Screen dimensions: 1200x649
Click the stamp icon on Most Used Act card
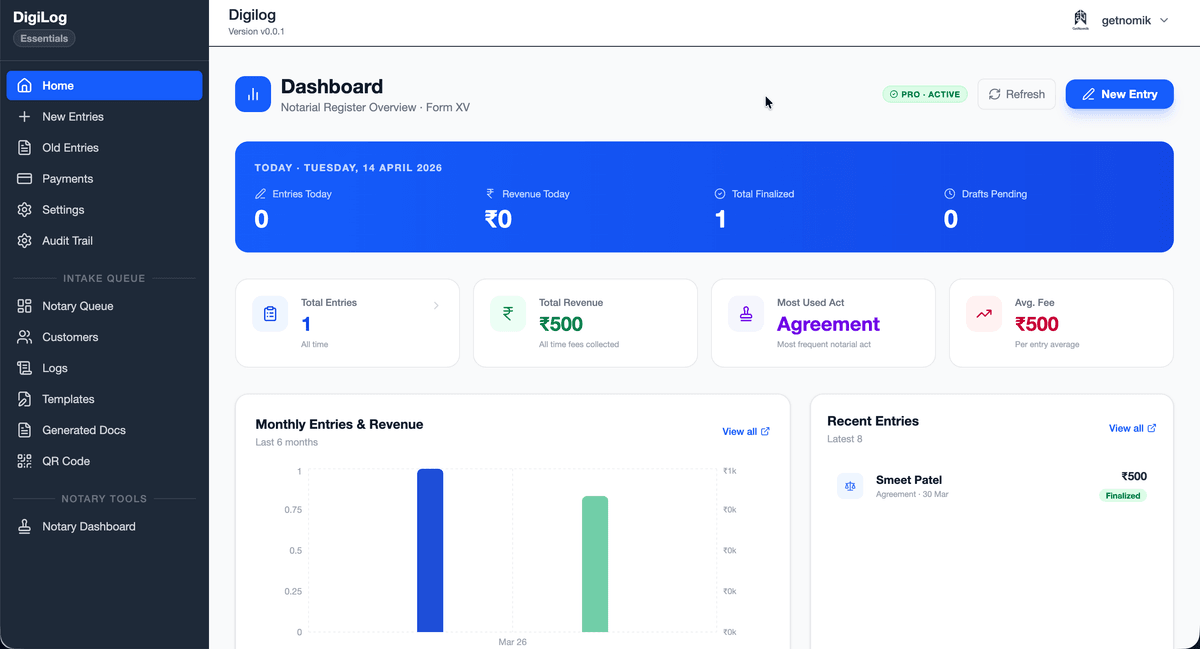tap(745, 313)
